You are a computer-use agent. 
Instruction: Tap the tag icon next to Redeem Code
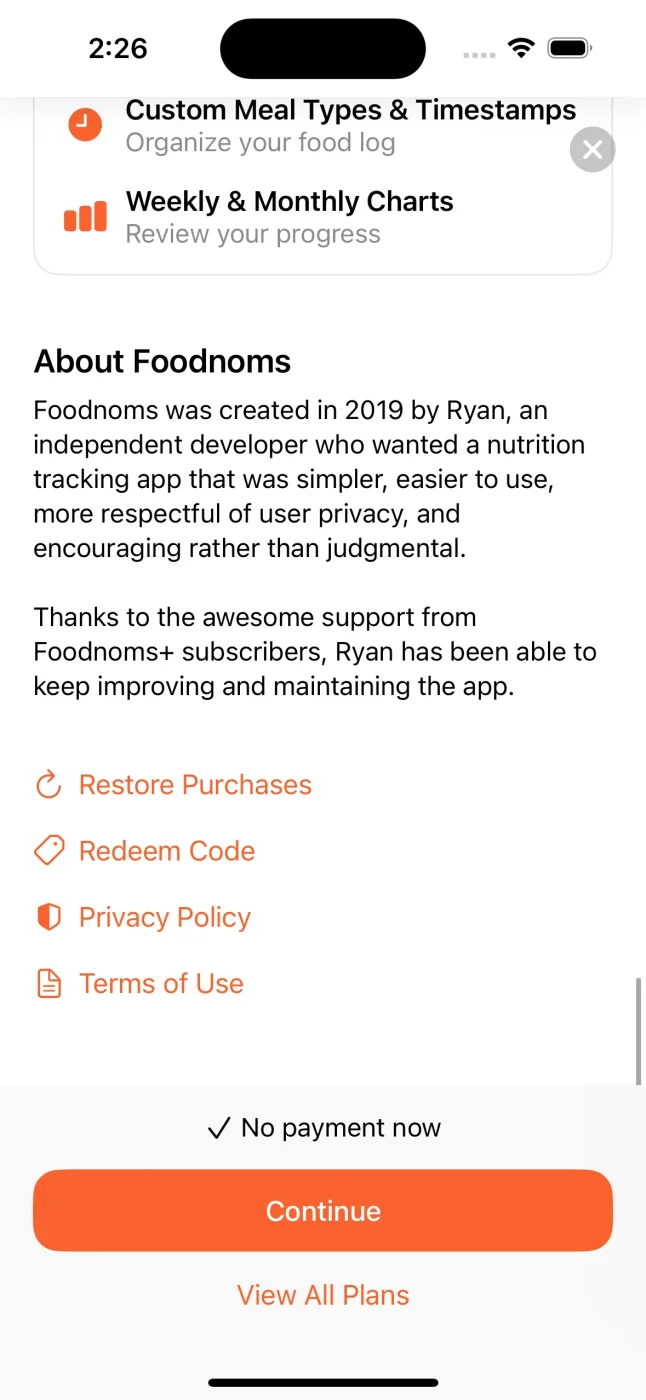point(48,851)
